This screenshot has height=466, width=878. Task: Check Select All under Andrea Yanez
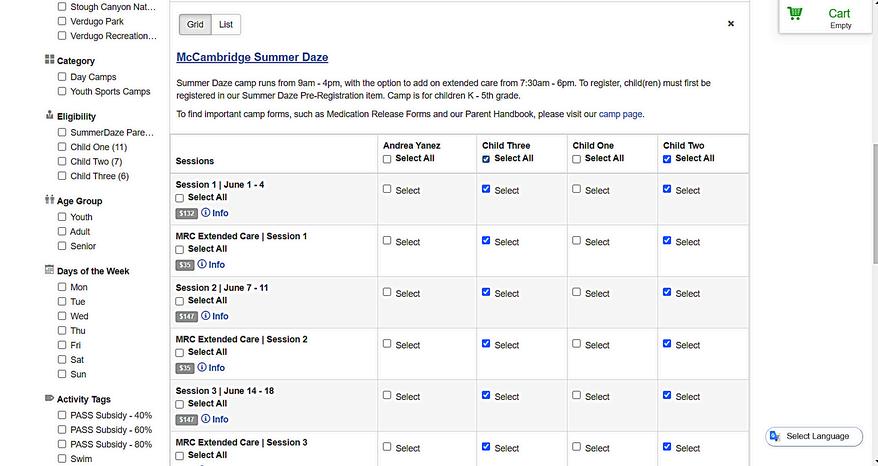[x=388, y=159]
